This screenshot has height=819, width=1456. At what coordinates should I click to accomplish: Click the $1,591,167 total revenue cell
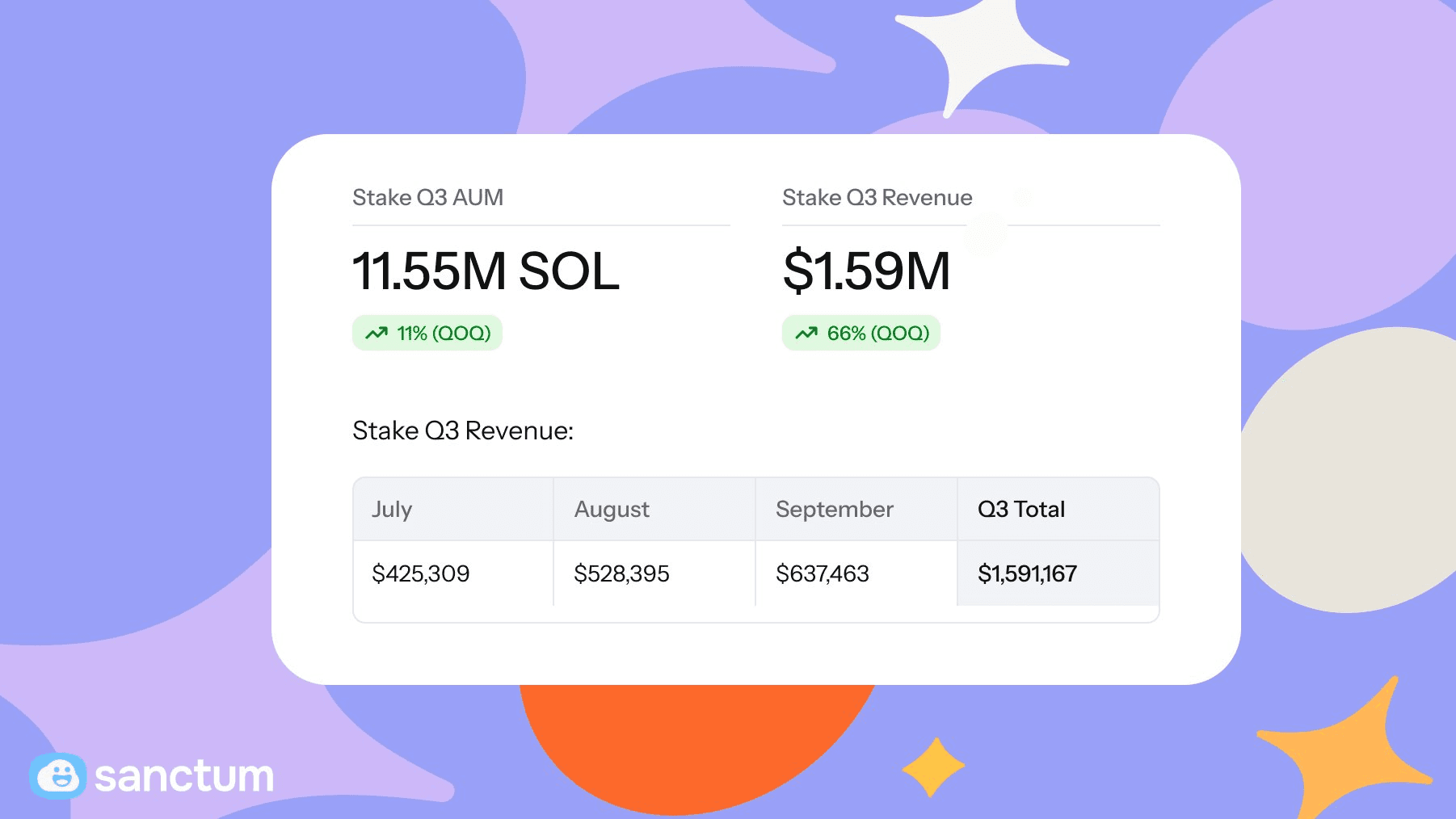tap(1027, 573)
